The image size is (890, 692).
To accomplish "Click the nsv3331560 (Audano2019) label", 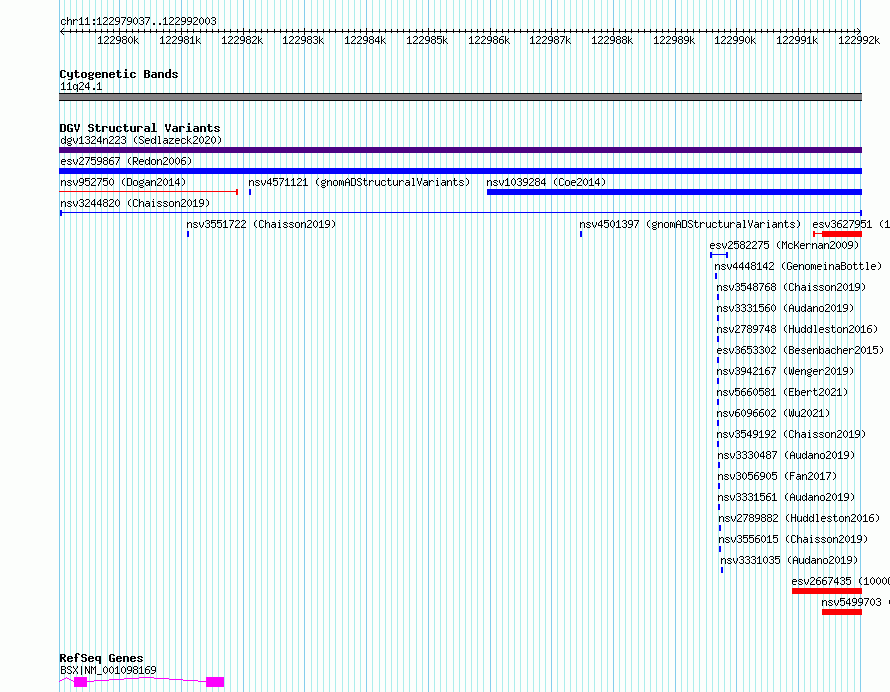I will click(785, 308).
